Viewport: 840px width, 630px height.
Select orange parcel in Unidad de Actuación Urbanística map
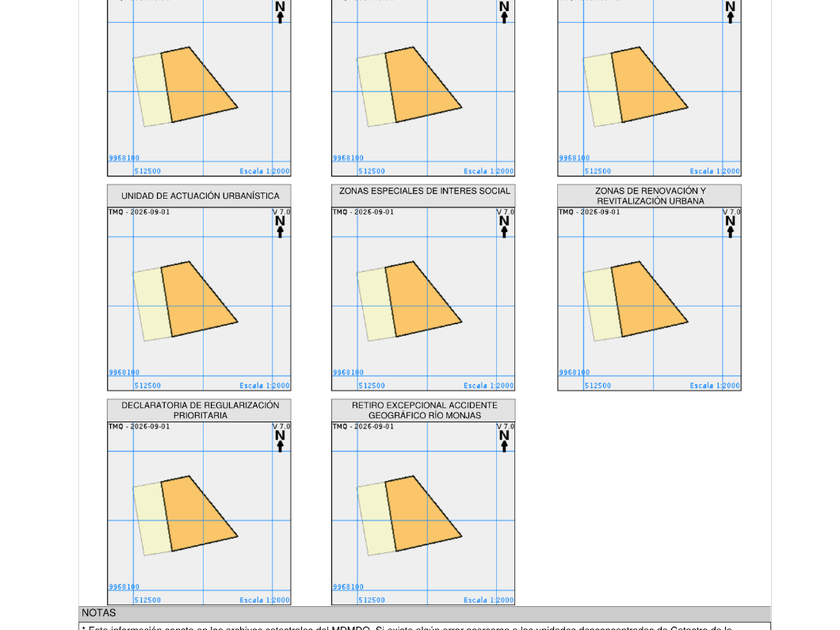pyautogui.click(x=196, y=300)
